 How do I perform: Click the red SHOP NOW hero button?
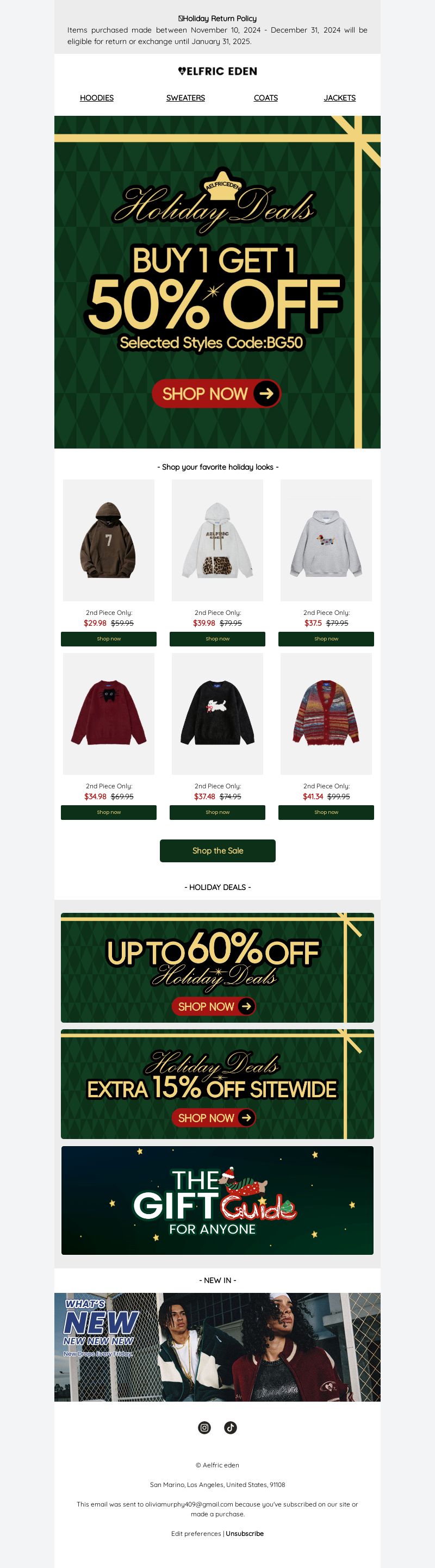(x=216, y=393)
